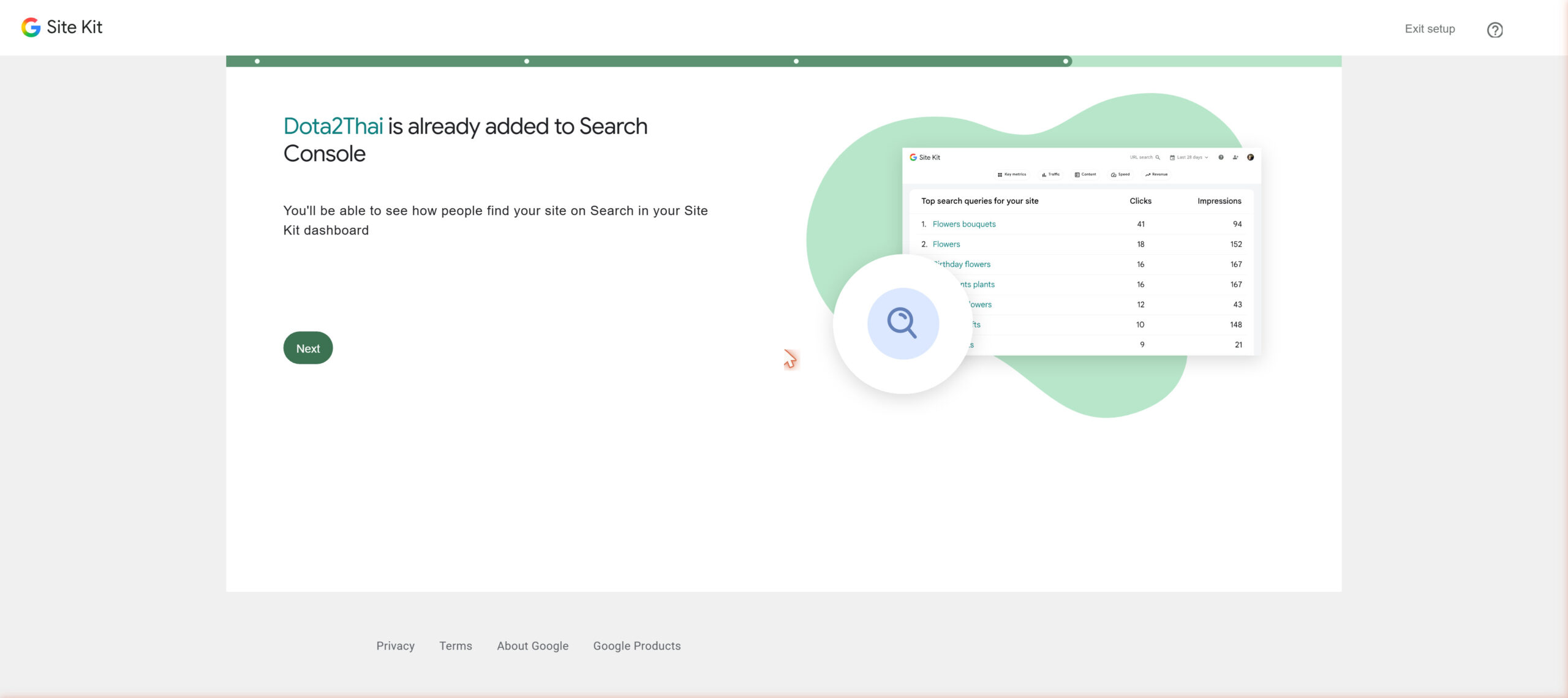Click Exit setup link
The height and width of the screenshot is (698, 1568).
point(1430,29)
